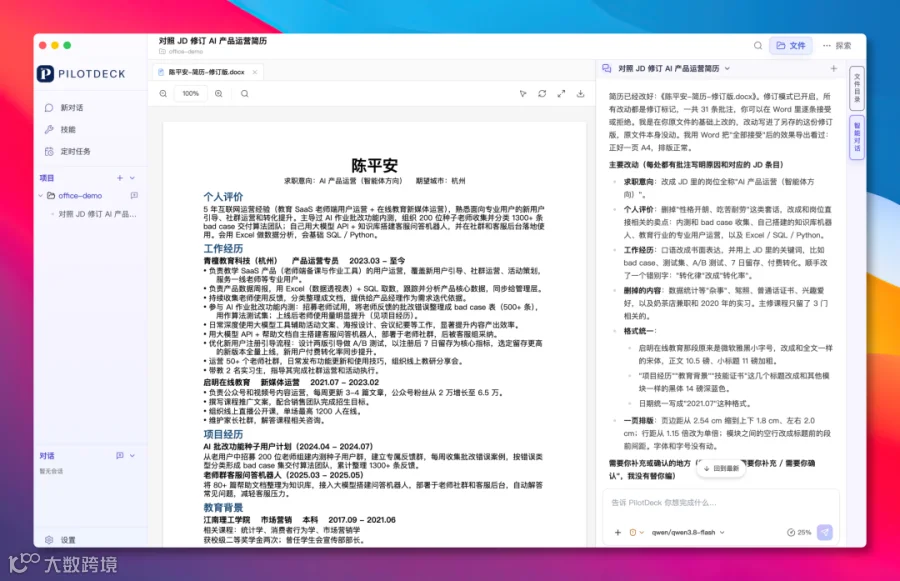900x581 pixels.
Task: Toggle the 文件 panel button
Action: click(791, 45)
